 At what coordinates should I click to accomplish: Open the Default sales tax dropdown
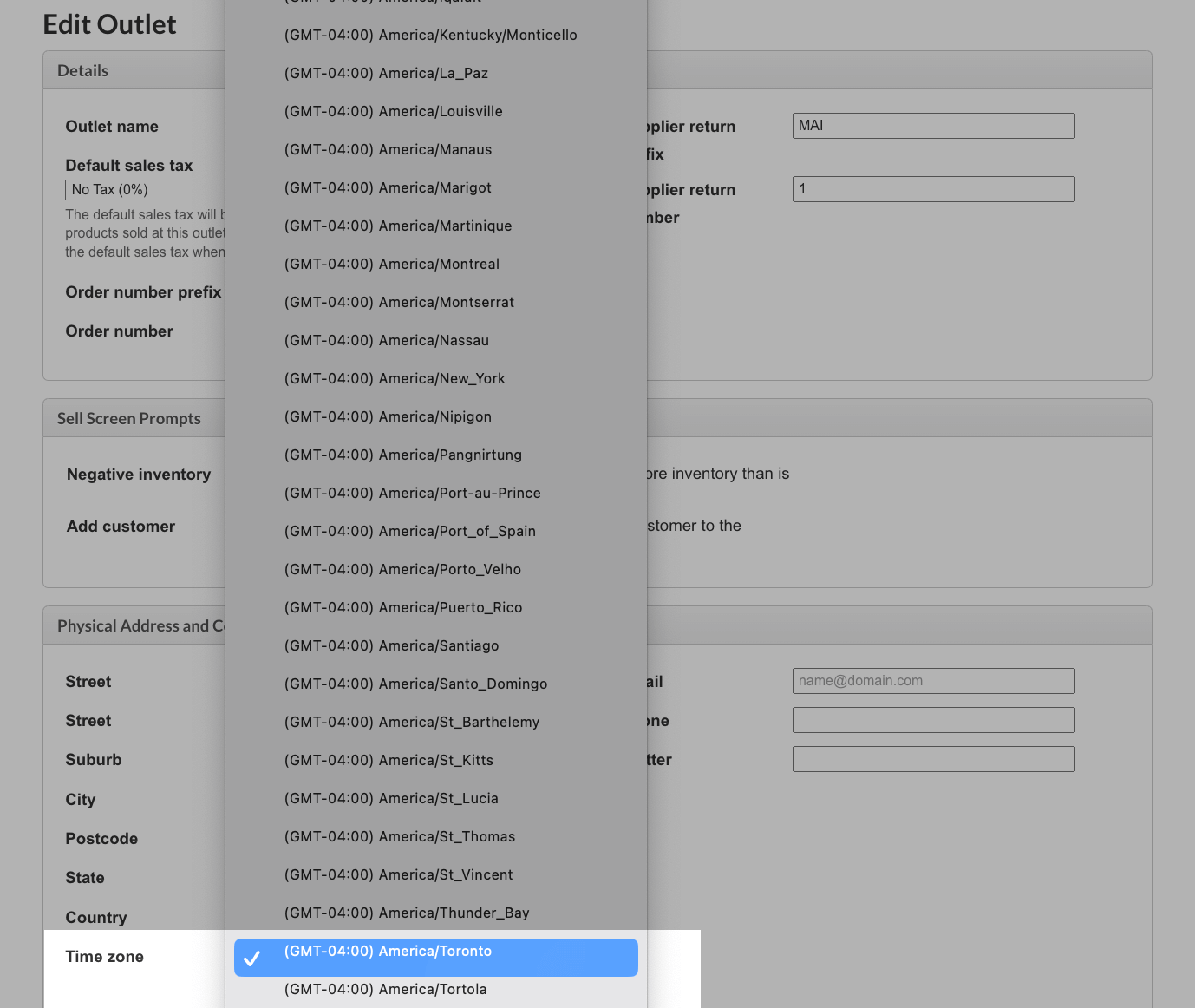144,190
